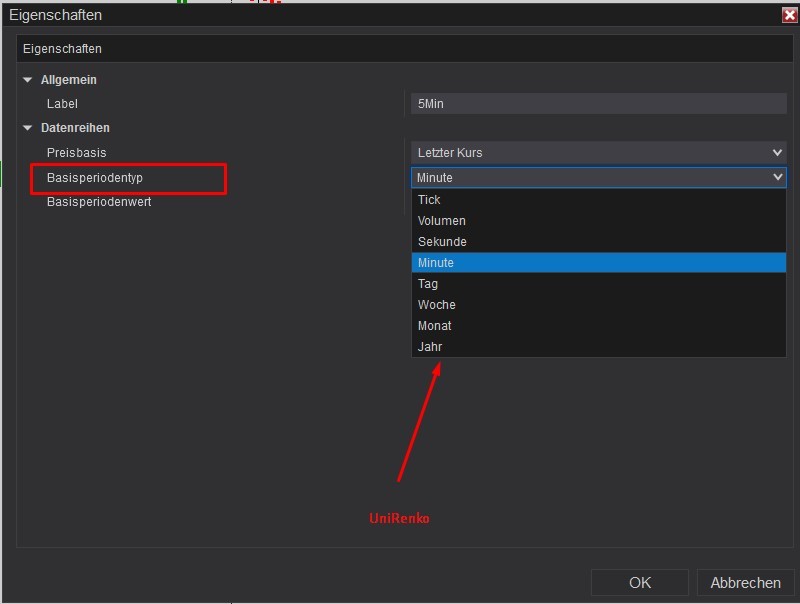Screen dimensions: 800x604
Task: Confirm with the OK button
Action: 640,583
